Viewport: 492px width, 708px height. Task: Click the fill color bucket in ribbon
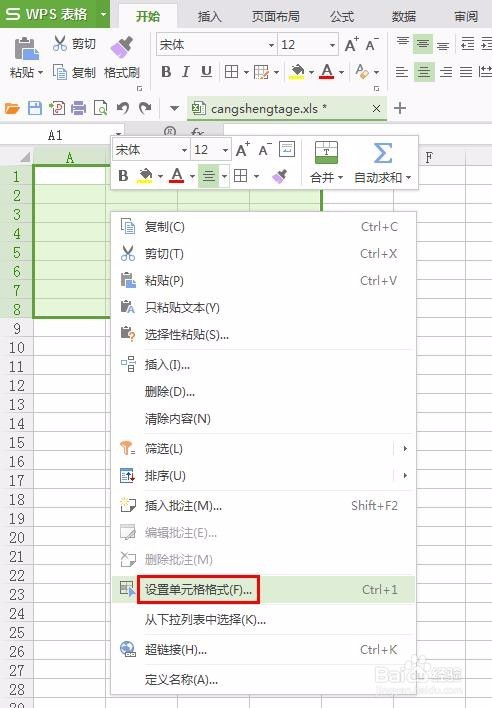click(297, 71)
